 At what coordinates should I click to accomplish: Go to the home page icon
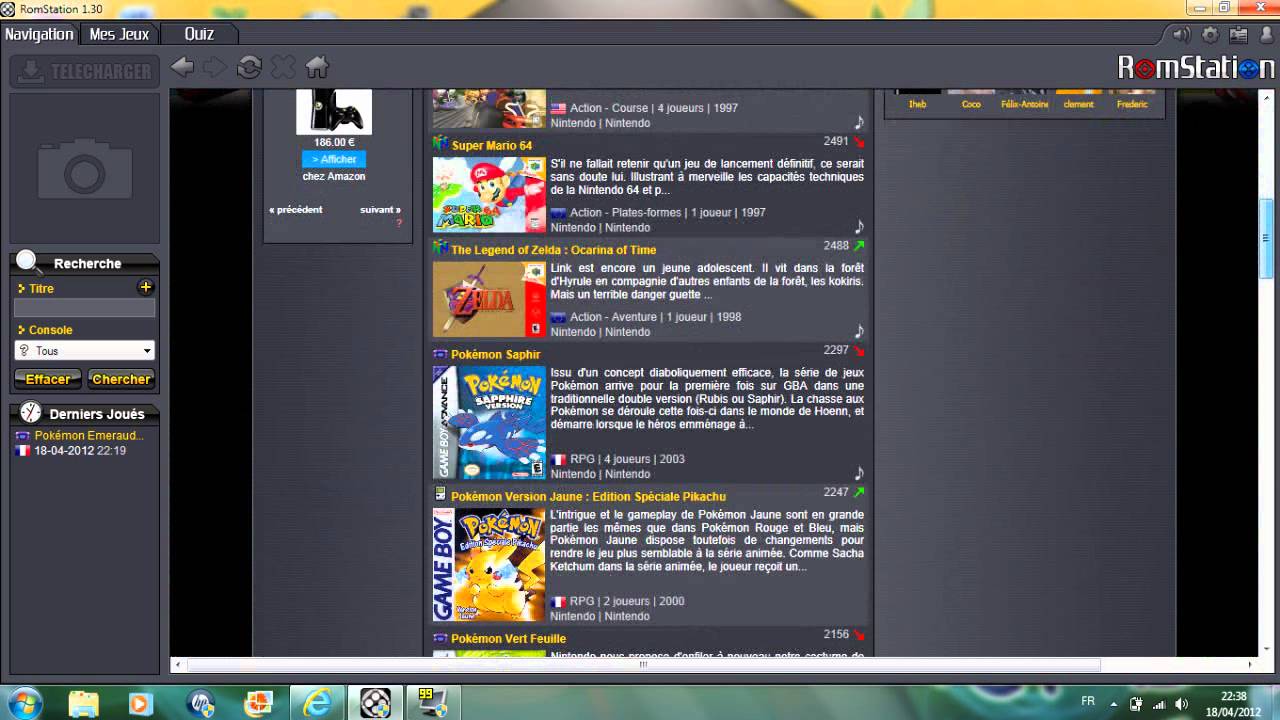coord(317,67)
